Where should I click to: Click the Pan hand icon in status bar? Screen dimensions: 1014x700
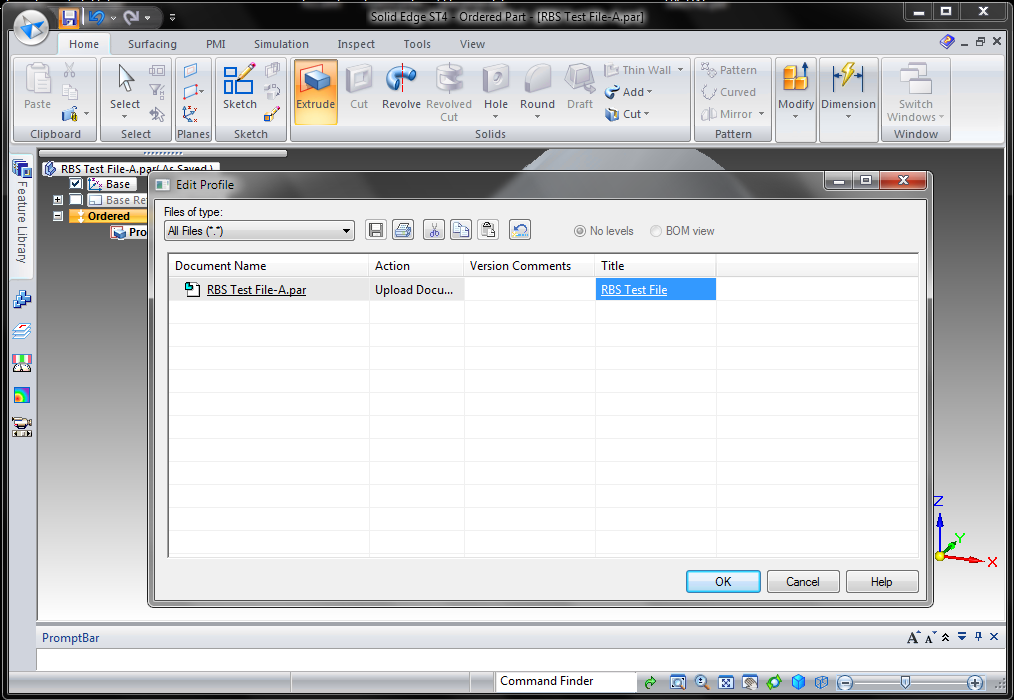[x=750, y=682]
